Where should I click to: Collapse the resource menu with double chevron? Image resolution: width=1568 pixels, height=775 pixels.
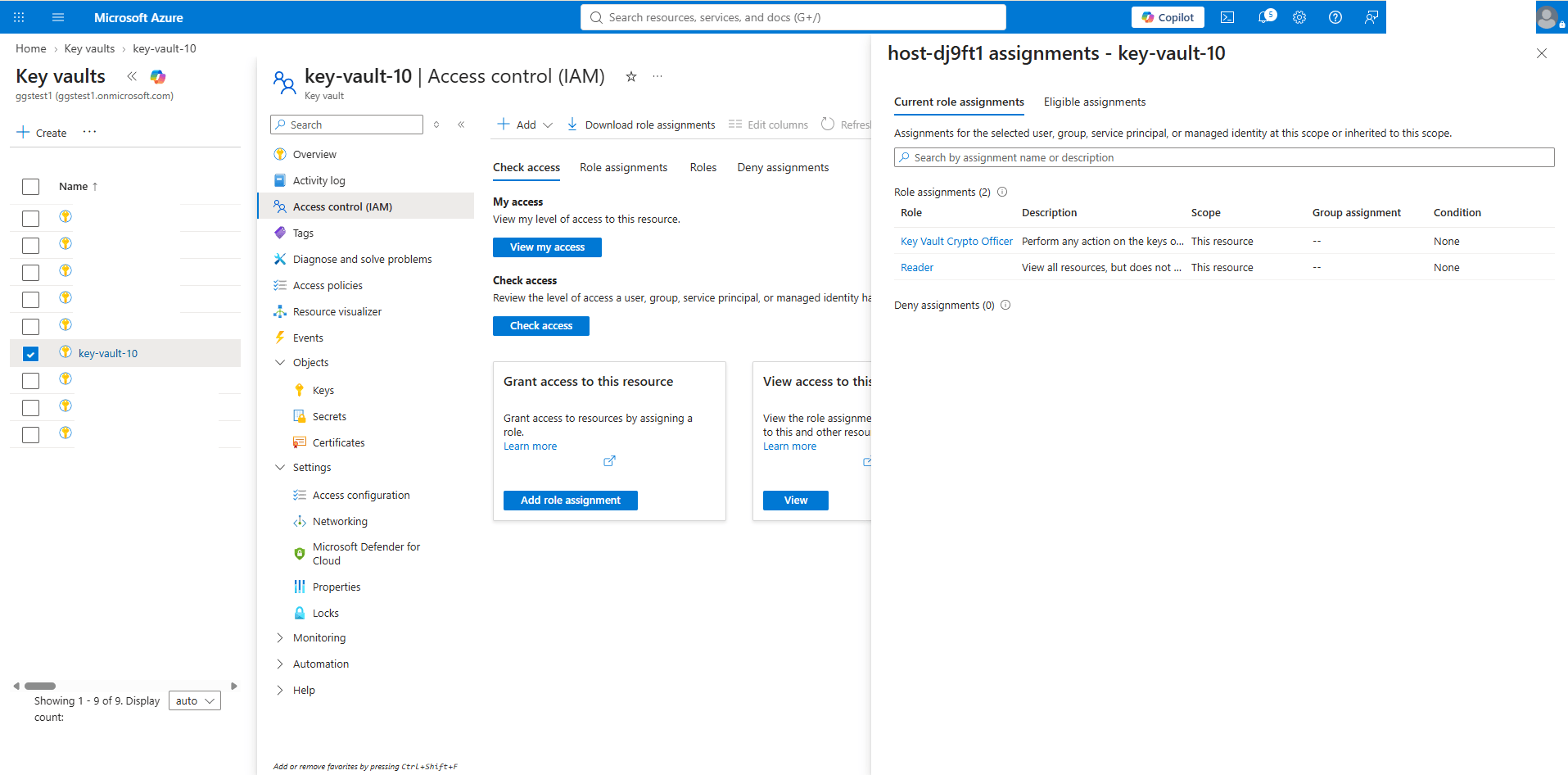click(461, 125)
